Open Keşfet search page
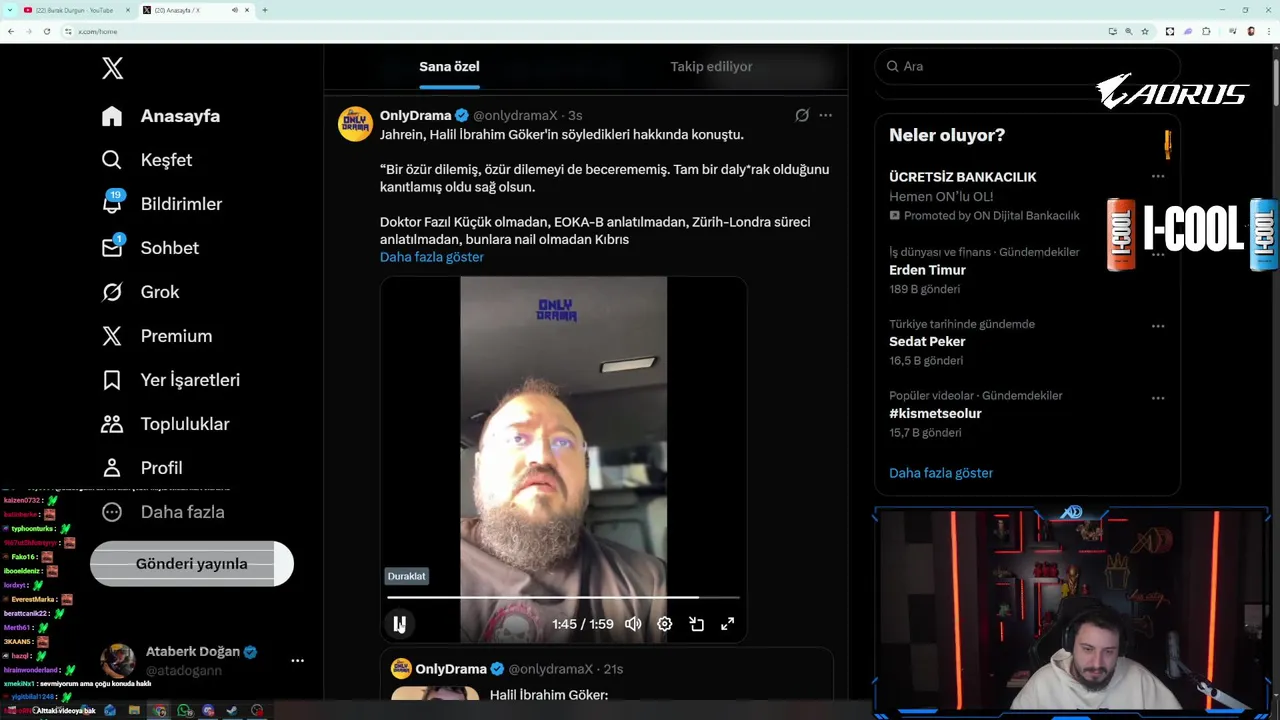This screenshot has height=720, width=1280. [147, 160]
